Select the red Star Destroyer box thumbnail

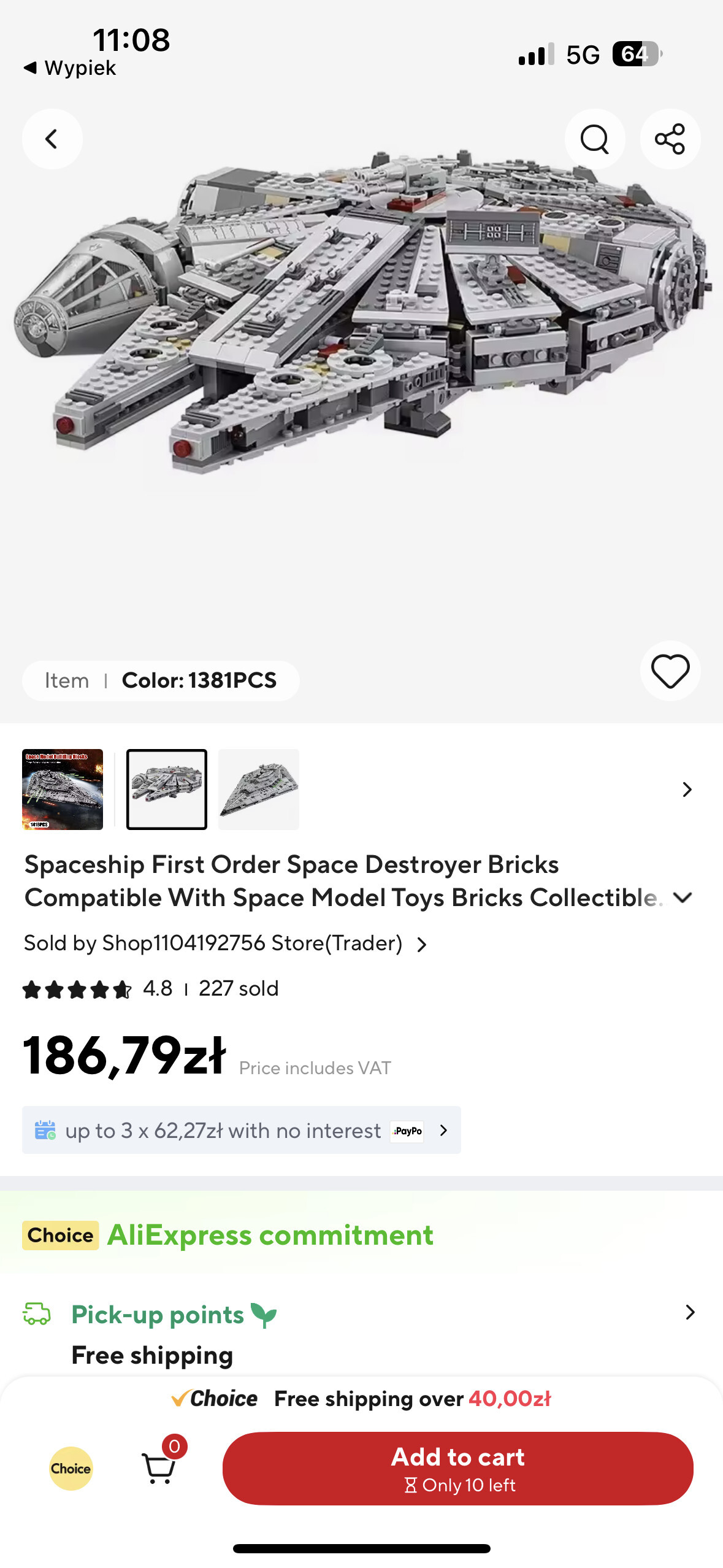63,789
